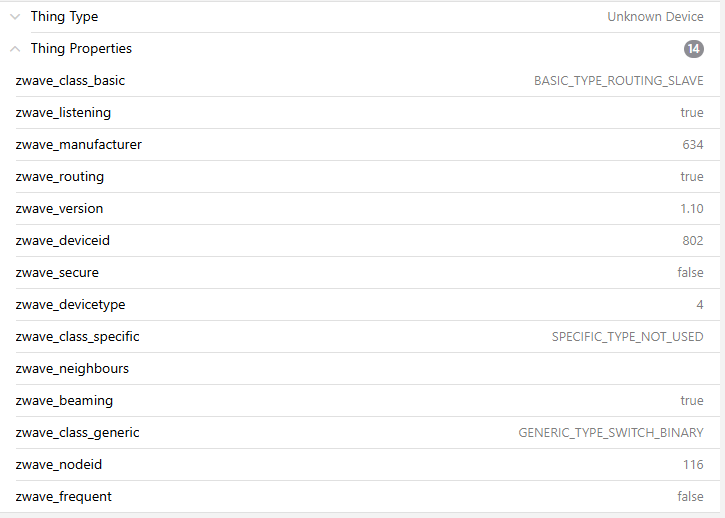Click the Thing Type header label

64,17
